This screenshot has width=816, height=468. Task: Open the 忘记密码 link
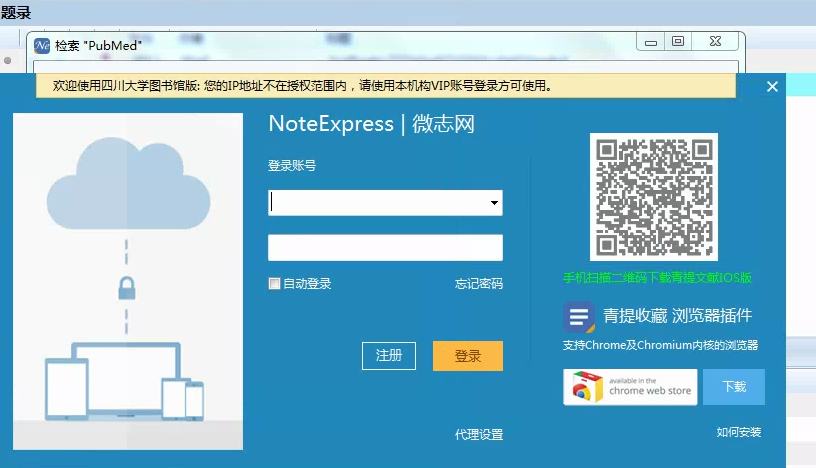click(x=479, y=284)
